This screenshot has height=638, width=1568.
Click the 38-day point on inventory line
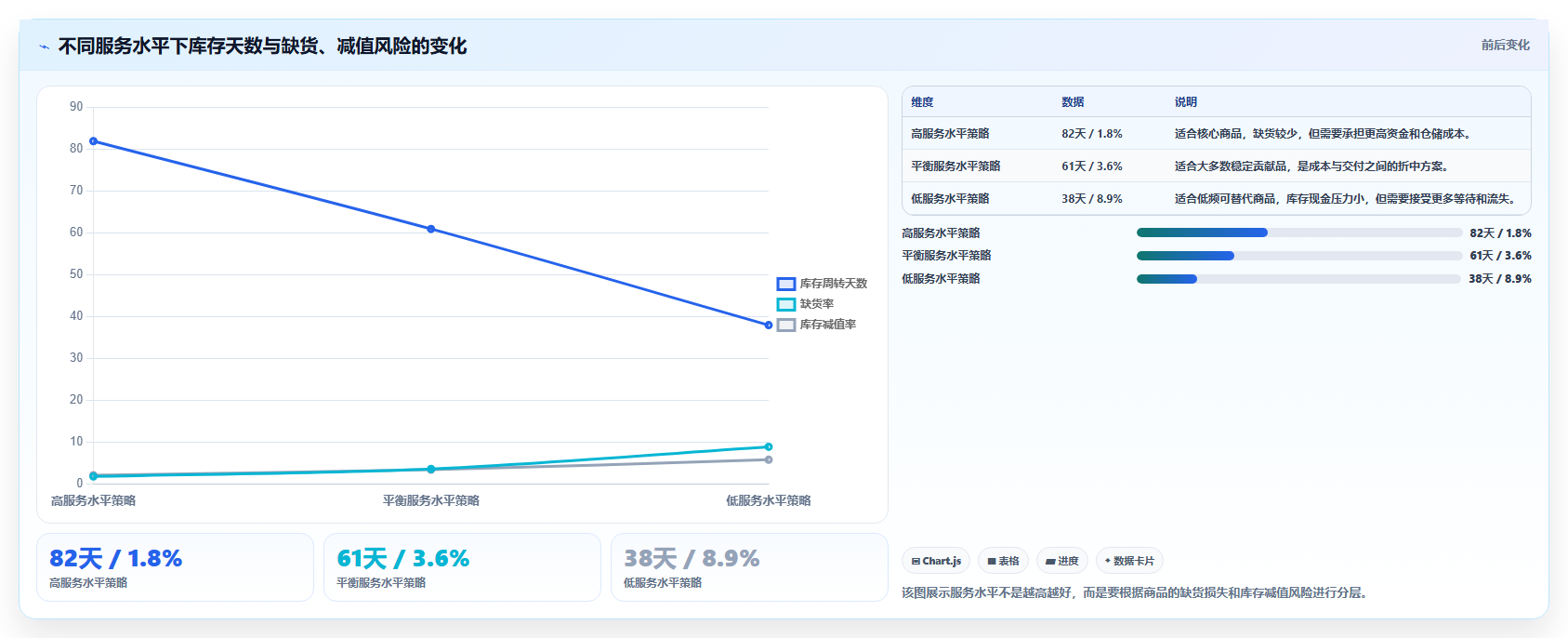769,326
